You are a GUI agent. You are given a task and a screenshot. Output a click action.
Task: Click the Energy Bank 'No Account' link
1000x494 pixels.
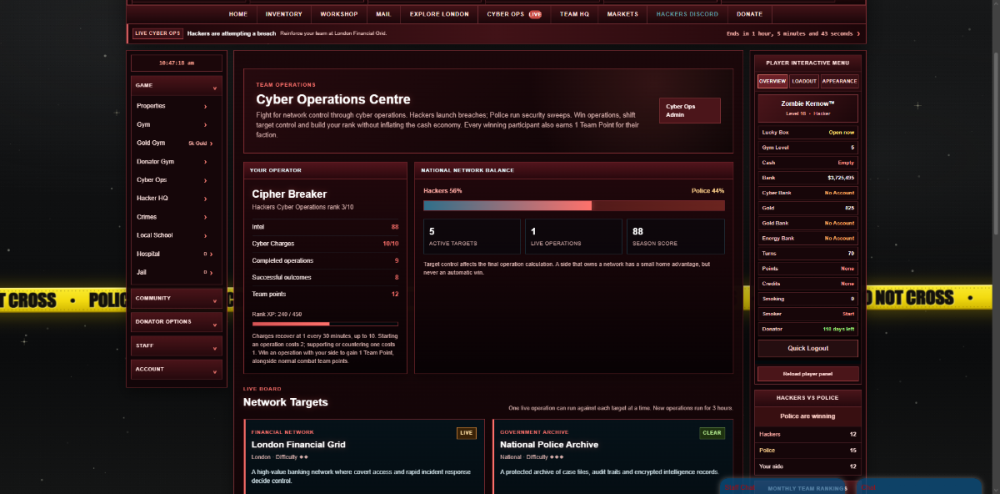pyautogui.click(x=839, y=238)
